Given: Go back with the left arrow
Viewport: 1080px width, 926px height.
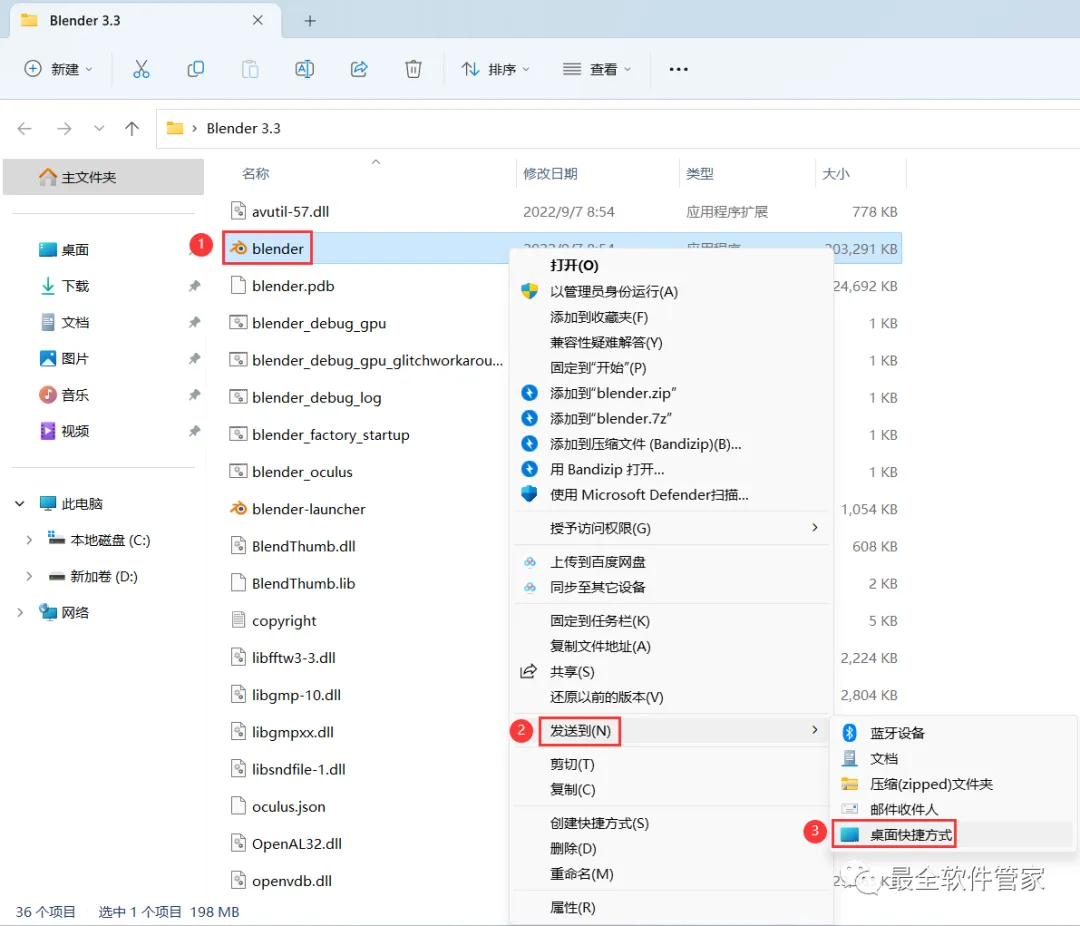Looking at the screenshot, I should [25, 128].
